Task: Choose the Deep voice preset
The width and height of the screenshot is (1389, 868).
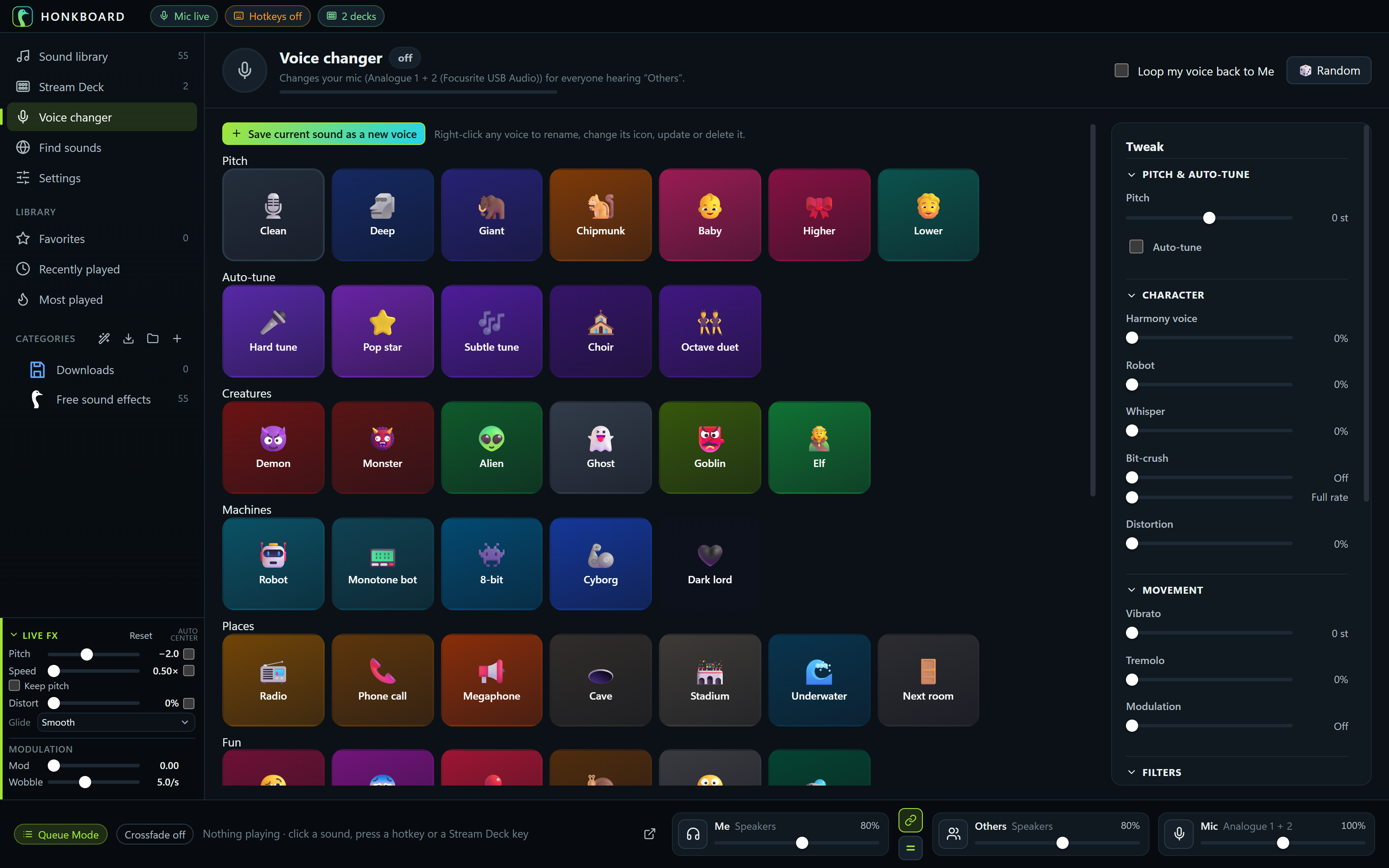Action: coord(382,215)
